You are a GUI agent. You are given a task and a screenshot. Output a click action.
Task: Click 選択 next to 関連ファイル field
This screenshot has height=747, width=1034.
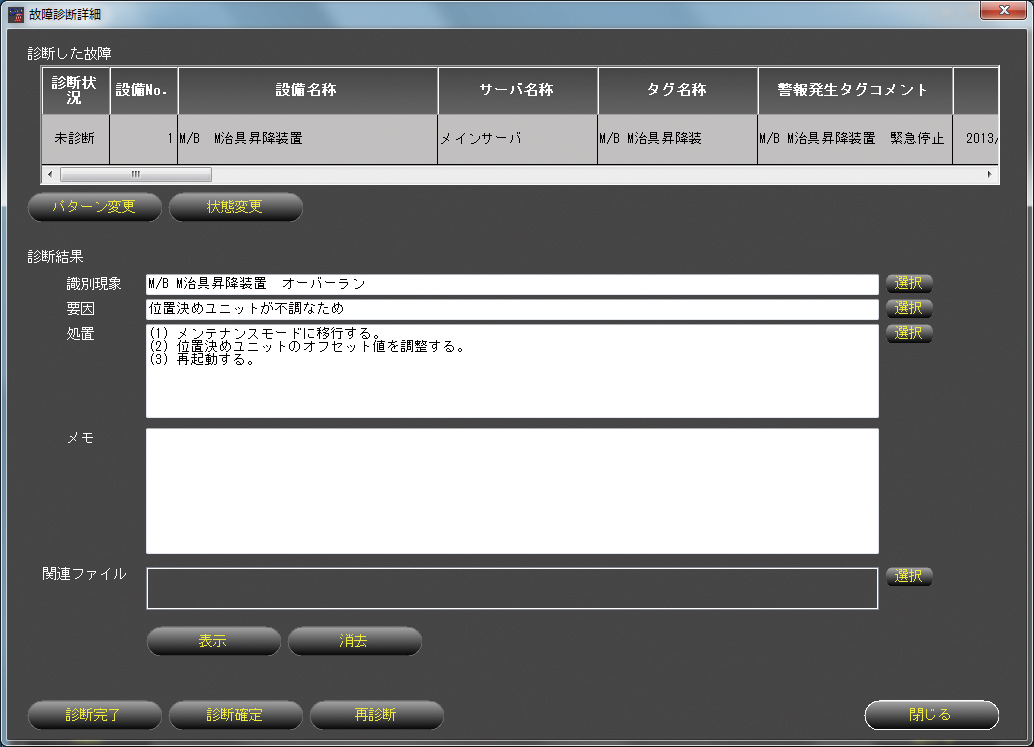909,576
